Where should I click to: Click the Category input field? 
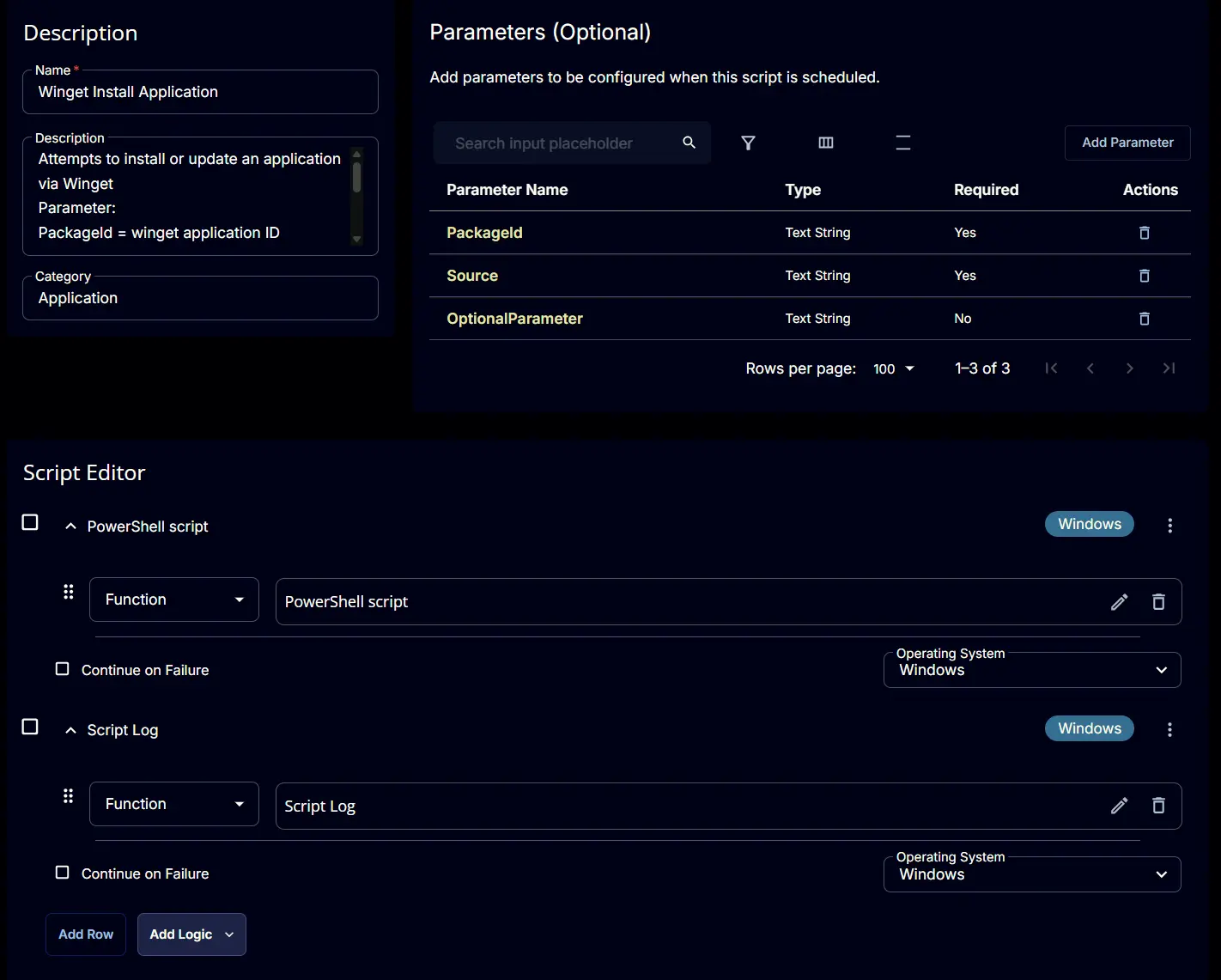[200, 298]
